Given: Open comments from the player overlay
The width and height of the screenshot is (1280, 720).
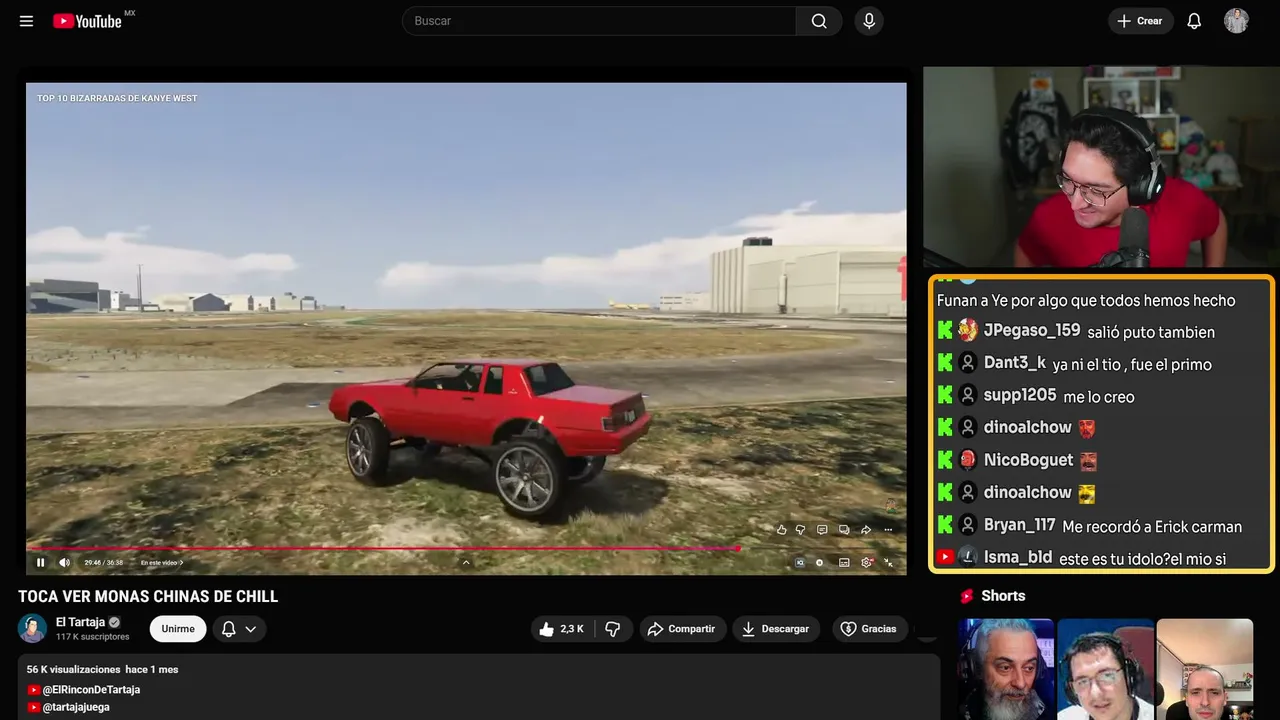Looking at the screenshot, I should (x=822, y=530).
